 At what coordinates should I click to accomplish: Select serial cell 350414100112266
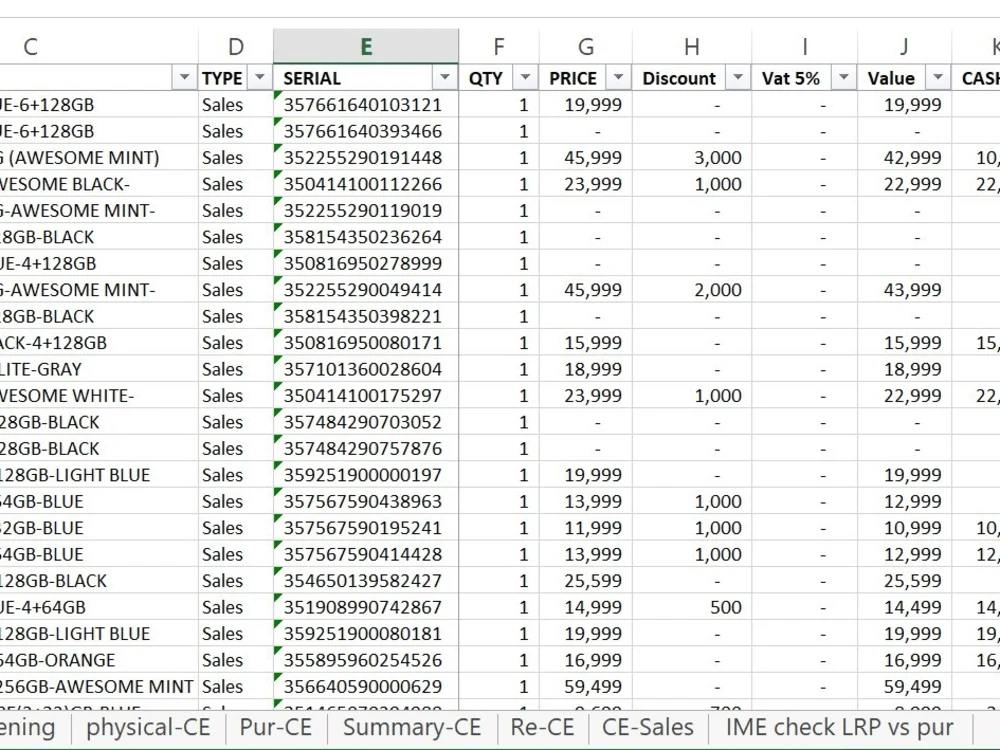point(365,184)
